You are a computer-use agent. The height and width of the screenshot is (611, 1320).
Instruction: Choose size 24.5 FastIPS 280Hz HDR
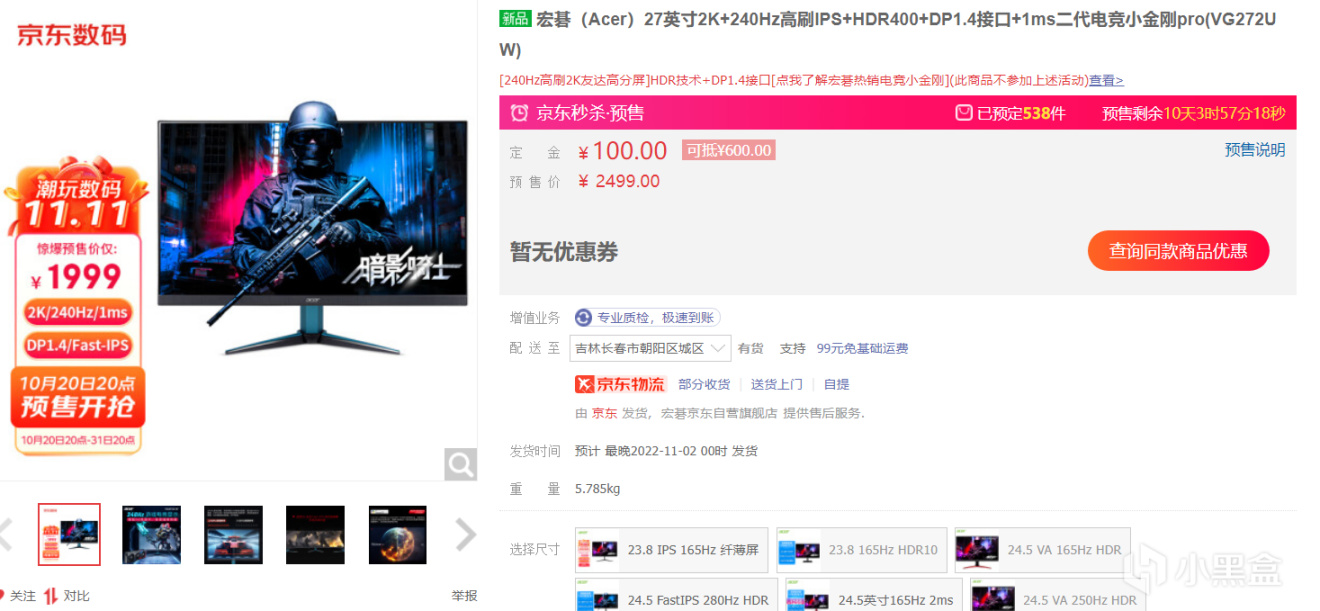676,597
